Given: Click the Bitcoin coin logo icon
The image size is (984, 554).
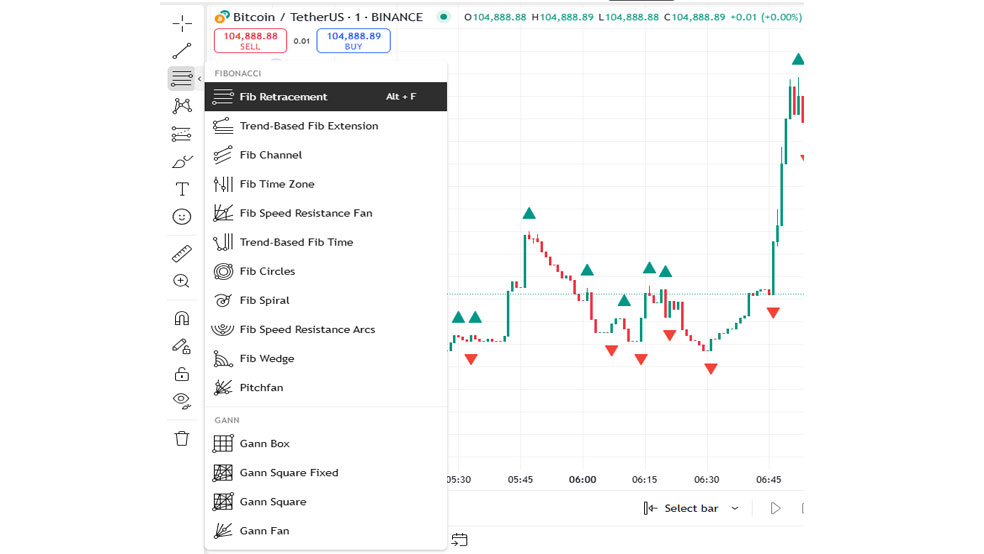Looking at the screenshot, I should pyautogui.click(x=222, y=17).
